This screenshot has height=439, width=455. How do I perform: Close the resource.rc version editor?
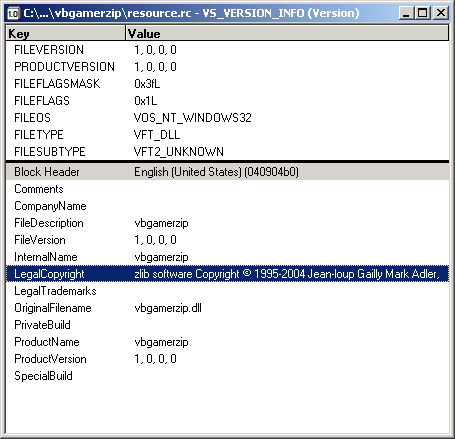click(441, 13)
